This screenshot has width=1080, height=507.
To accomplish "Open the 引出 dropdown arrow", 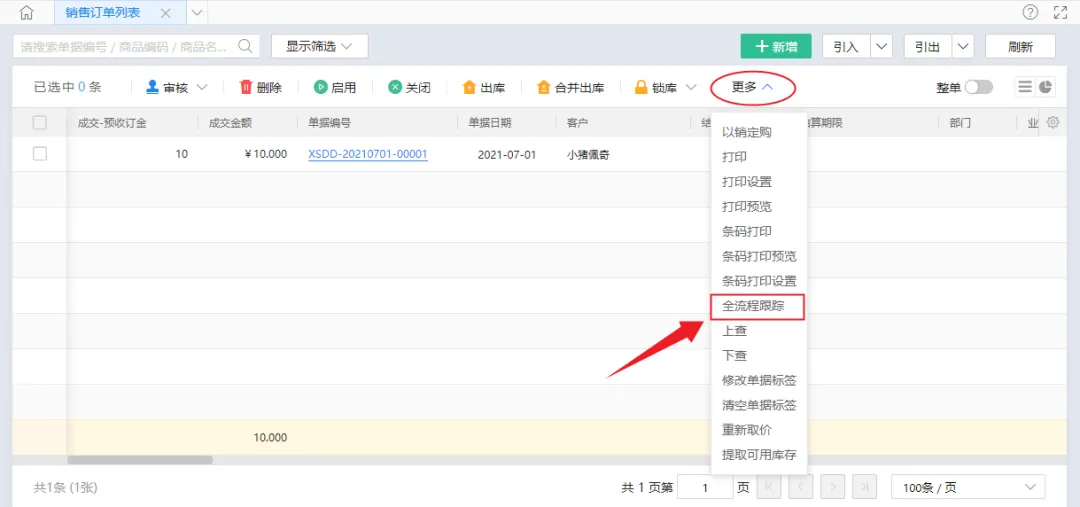I will 963,46.
